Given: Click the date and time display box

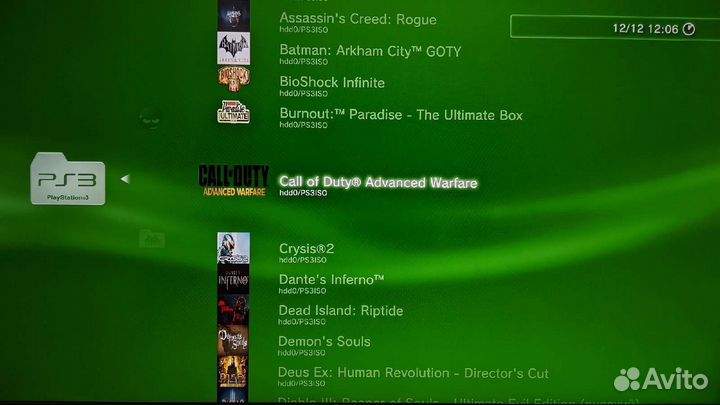Looking at the screenshot, I should click(615, 28).
